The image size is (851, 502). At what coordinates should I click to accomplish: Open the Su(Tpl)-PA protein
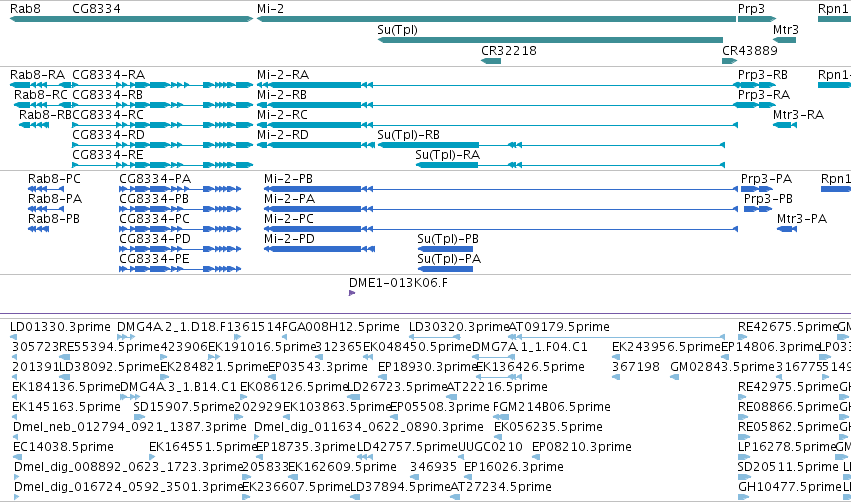point(446,269)
